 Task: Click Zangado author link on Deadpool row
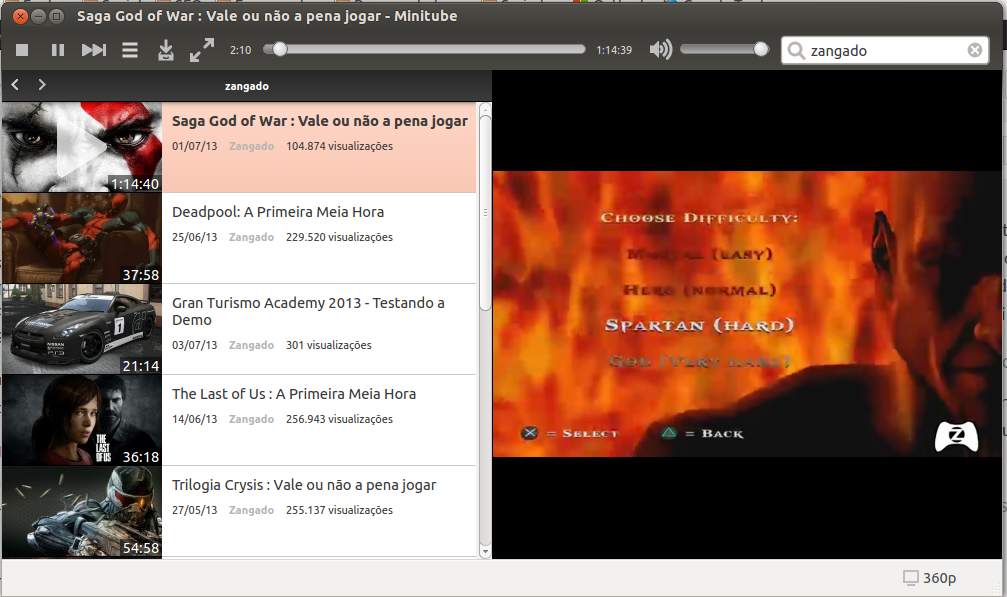coord(252,238)
